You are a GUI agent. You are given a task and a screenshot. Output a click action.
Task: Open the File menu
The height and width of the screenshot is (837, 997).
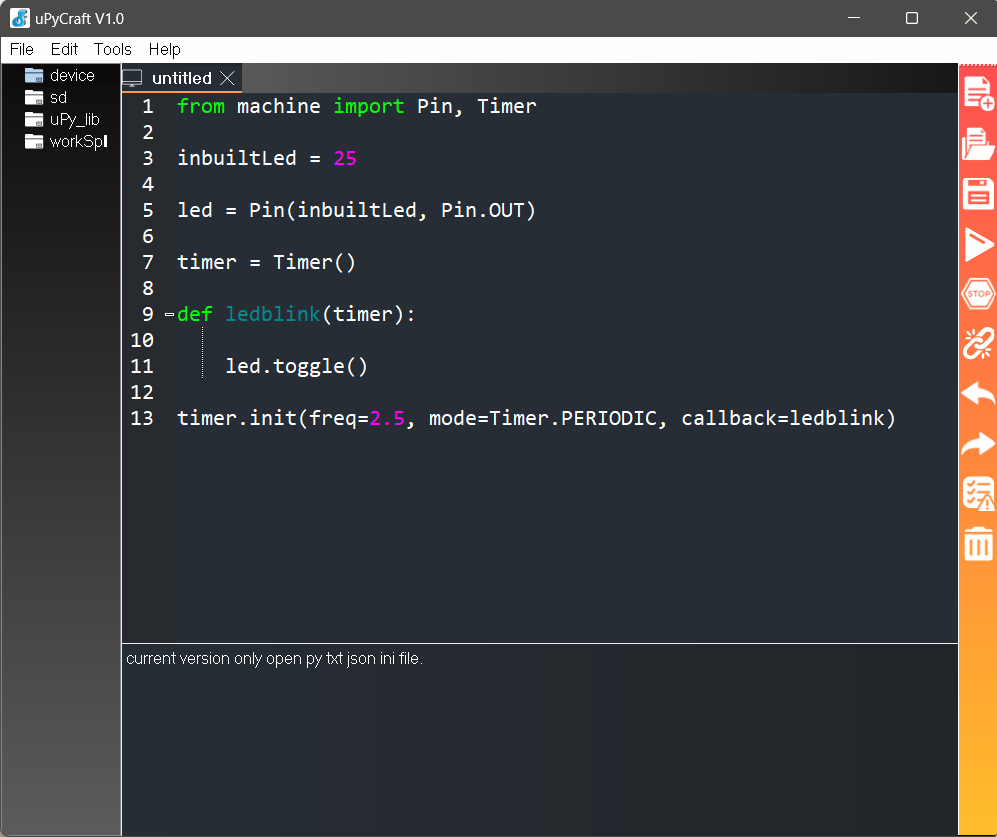[x=21, y=49]
